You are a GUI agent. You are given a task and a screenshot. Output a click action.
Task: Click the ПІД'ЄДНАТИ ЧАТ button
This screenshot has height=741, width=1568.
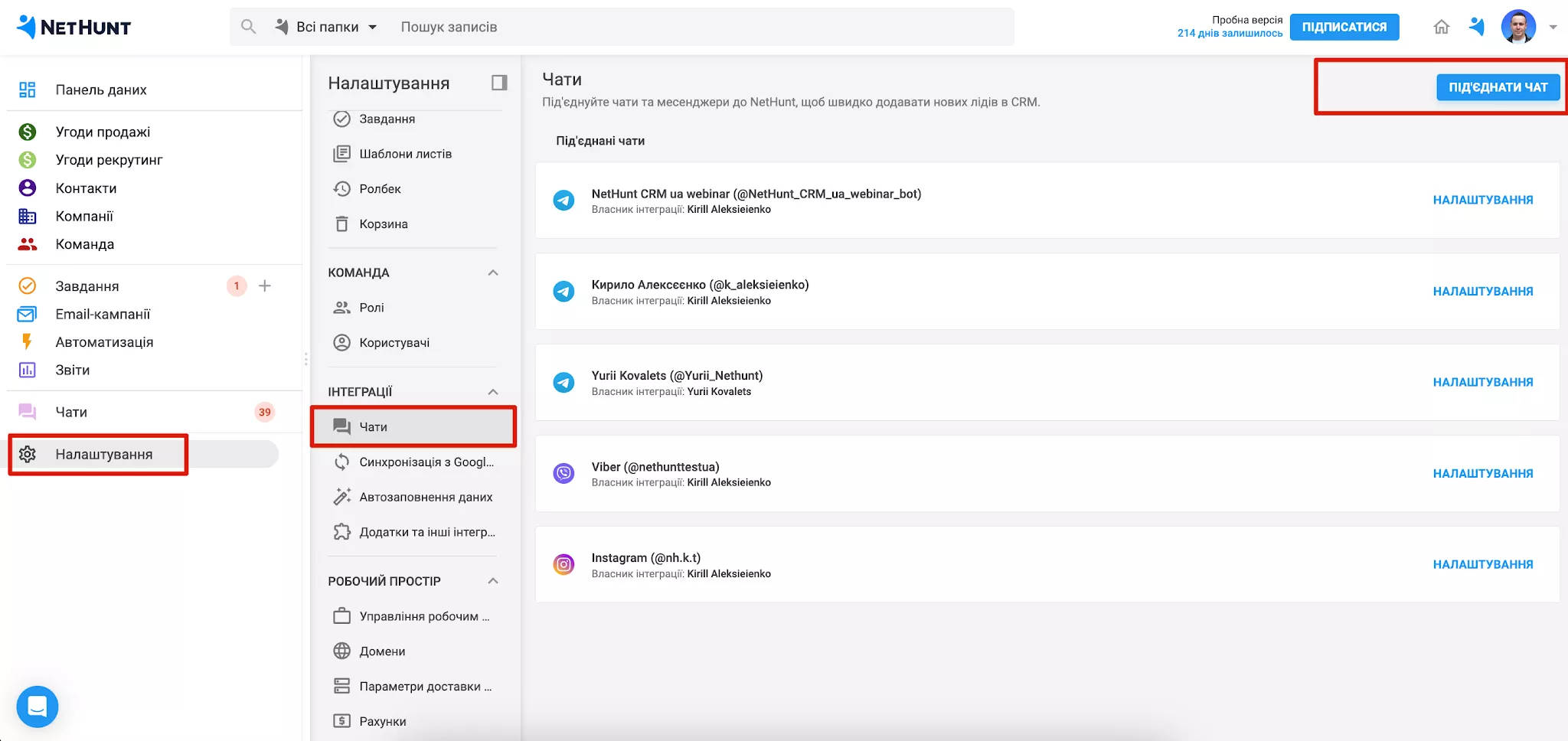(x=1498, y=87)
